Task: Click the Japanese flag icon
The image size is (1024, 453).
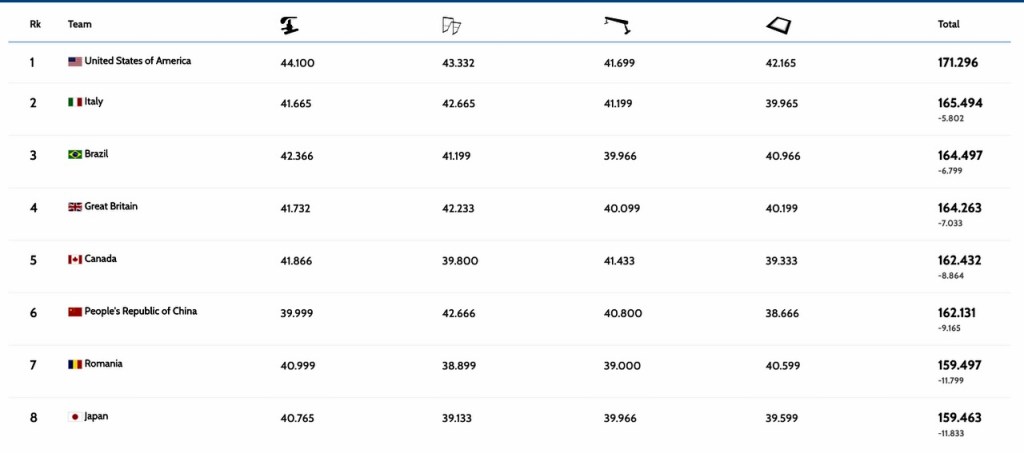Action: tap(74, 417)
